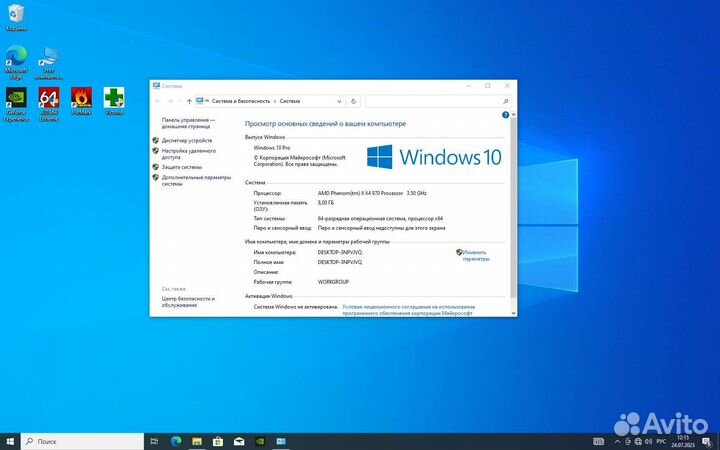This screenshot has height=450, width=720.
Task: Open Настройка удаленного доступа link
Action: [x=189, y=154]
